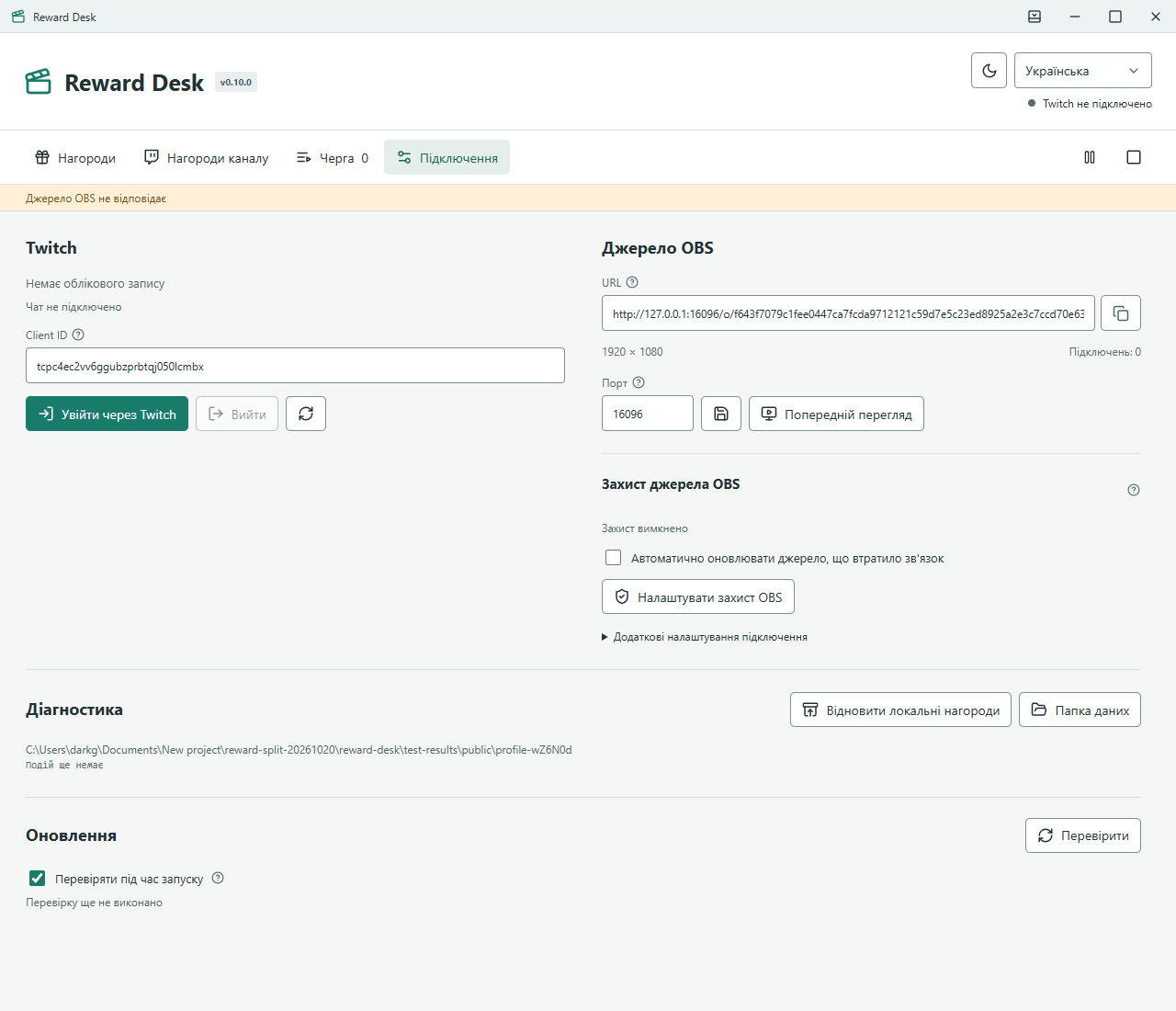Toggle dark mode with the moon icon
This screenshot has width=1176, height=1011.
coord(989,71)
